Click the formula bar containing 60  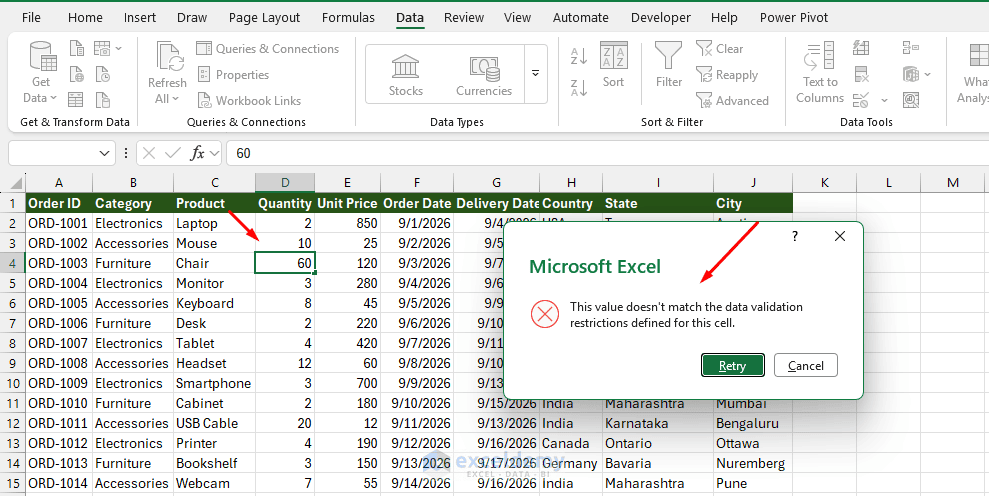coord(608,153)
